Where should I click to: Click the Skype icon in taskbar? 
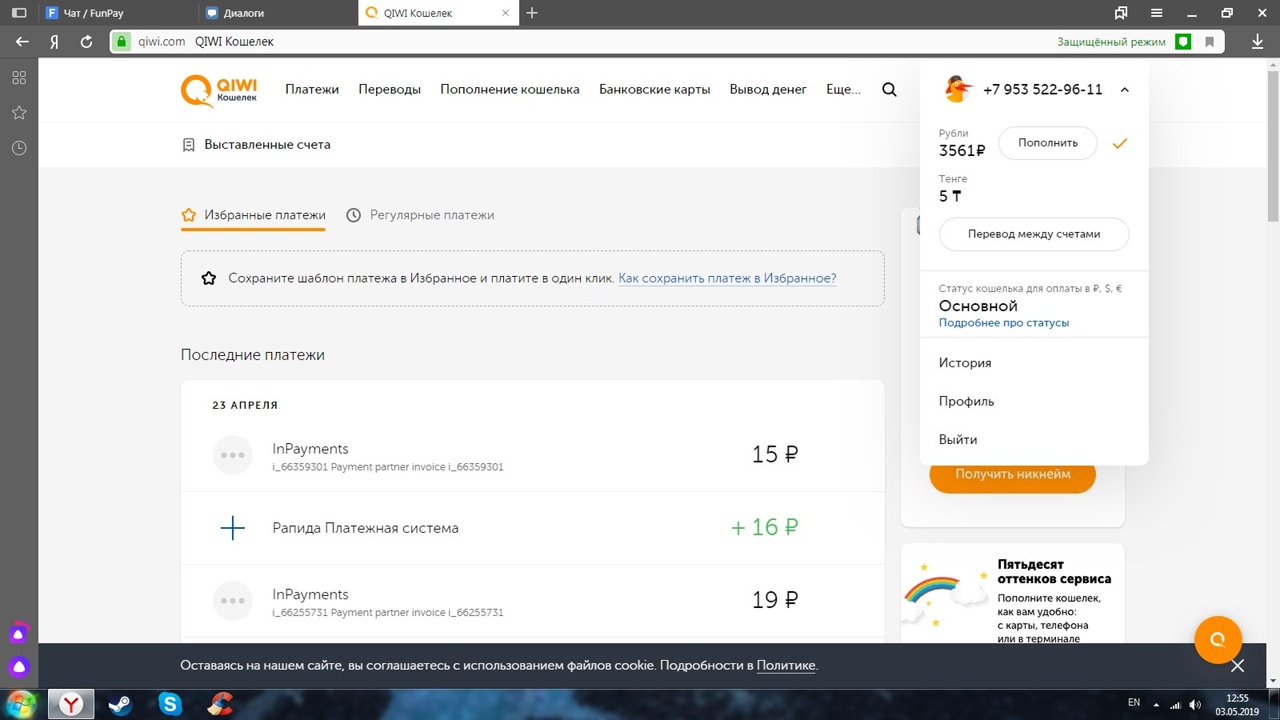[x=170, y=705]
